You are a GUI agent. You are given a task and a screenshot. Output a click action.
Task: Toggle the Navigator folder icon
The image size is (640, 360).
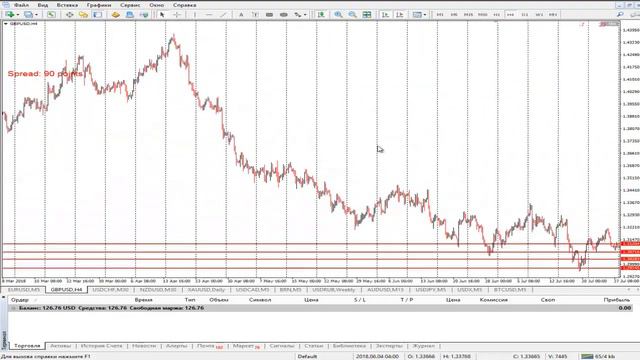click(x=83, y=15)
